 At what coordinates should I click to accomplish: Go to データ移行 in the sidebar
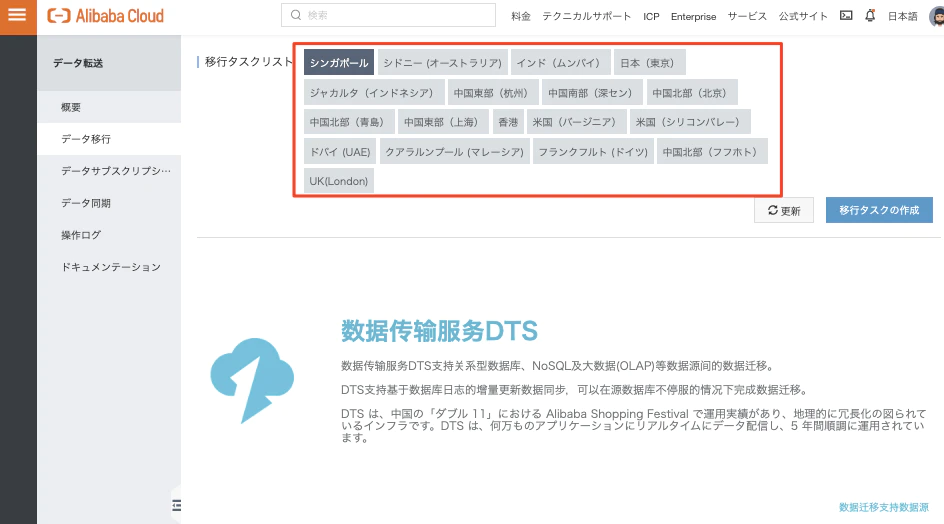tap(86, 139)
